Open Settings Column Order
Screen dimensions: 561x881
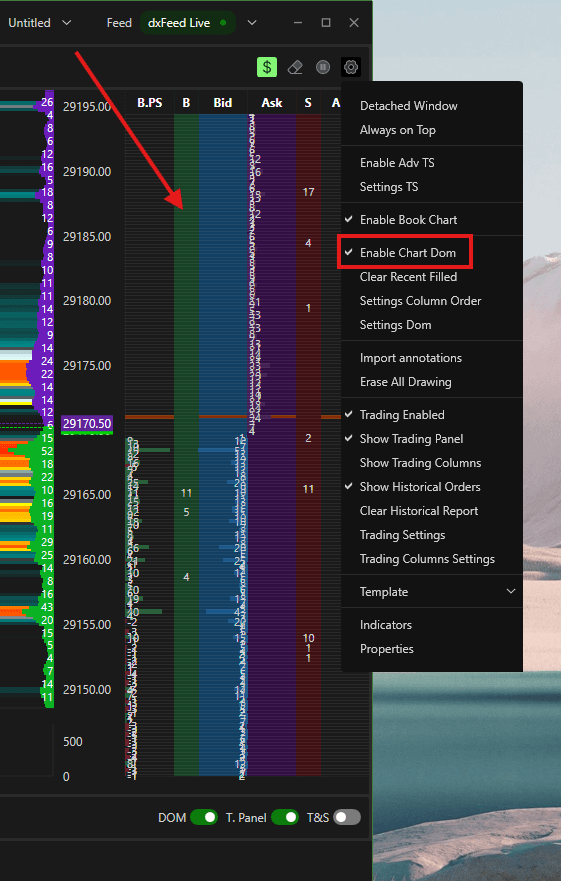432,301
